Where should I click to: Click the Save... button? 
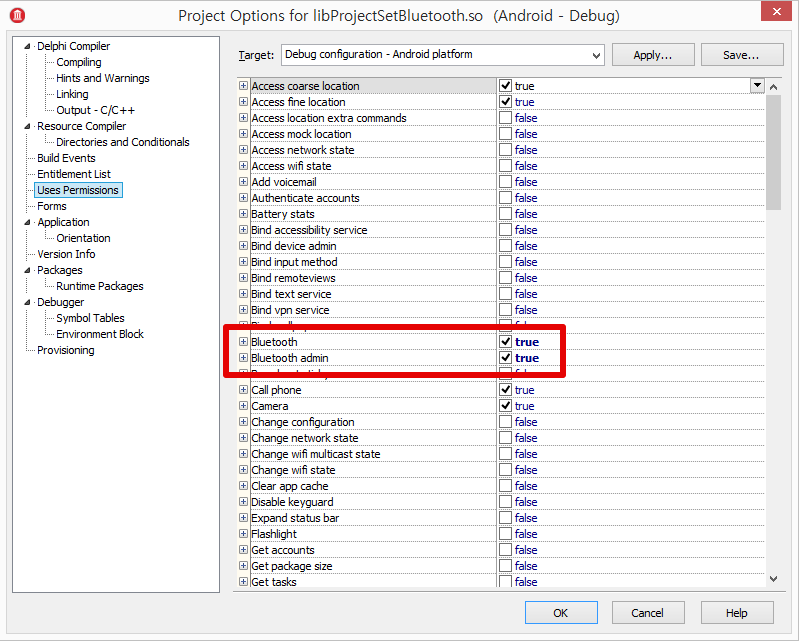point(741,55)
